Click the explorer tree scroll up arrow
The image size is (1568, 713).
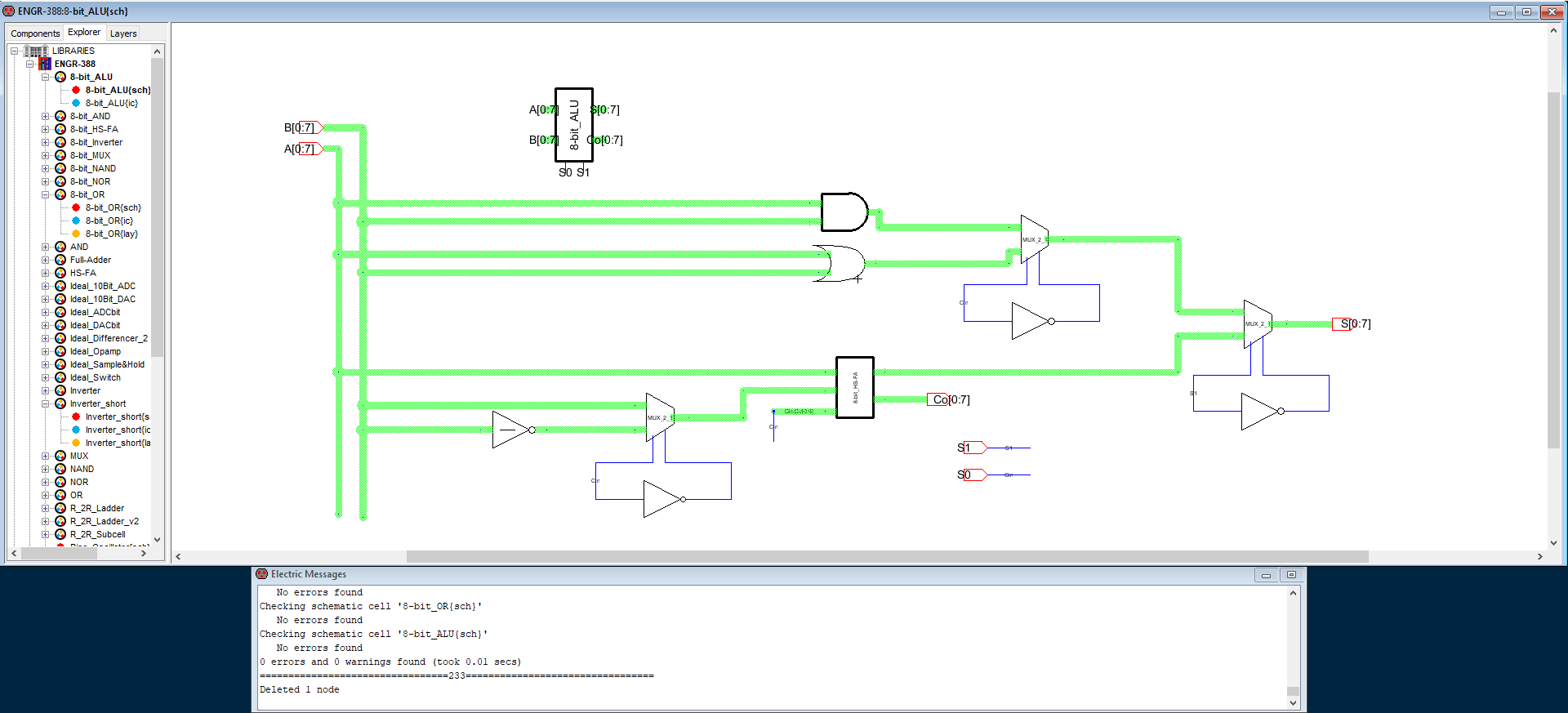(x=158, y=51)
